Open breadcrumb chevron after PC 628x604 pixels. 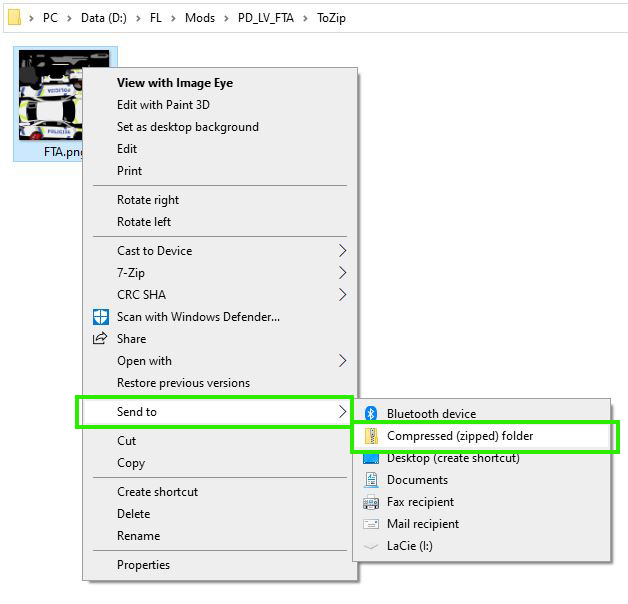[x=69, y=18]
